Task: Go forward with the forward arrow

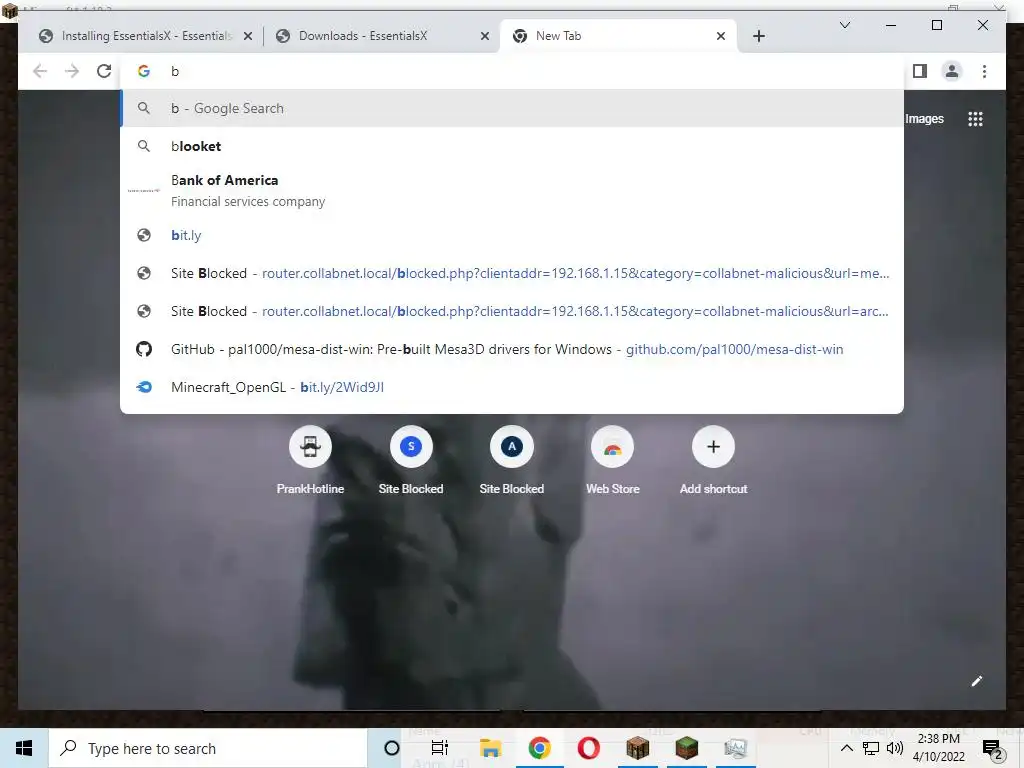Action: tap(72, 71)
